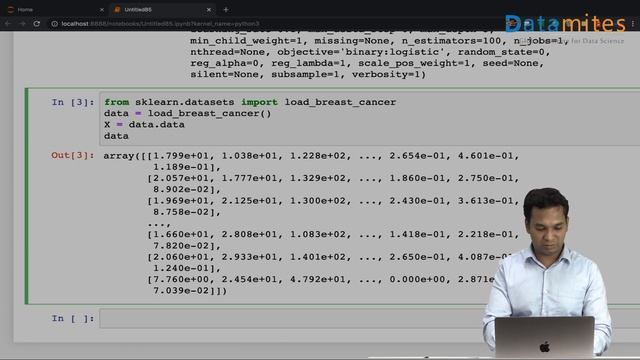The height and width of the screenshot is (360, 640).
Task: Click the In [3] code cell editor
Action: point(369,119)
